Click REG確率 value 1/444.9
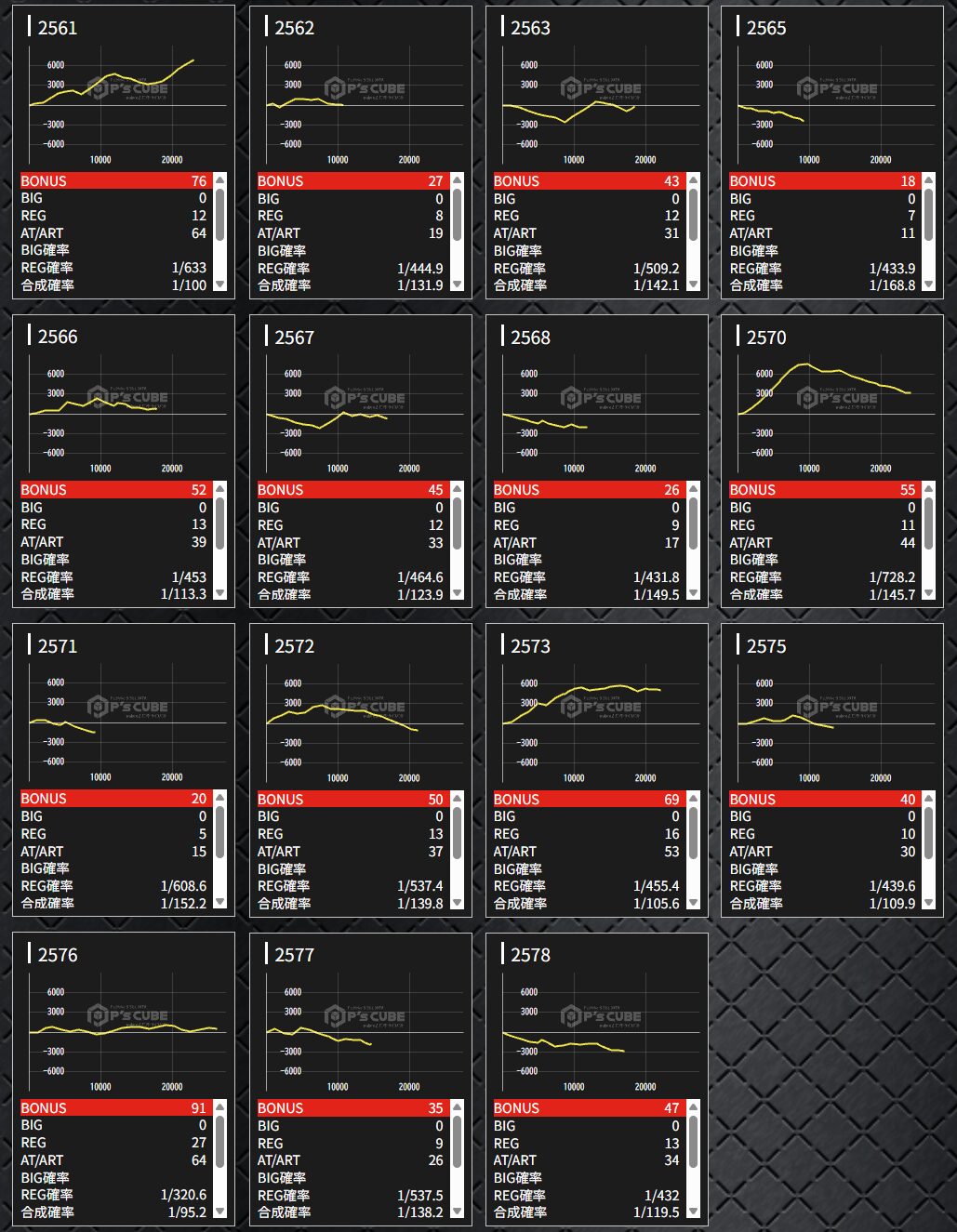The image size is (957, 1232). pyautogui.click(x=419, y=269)
